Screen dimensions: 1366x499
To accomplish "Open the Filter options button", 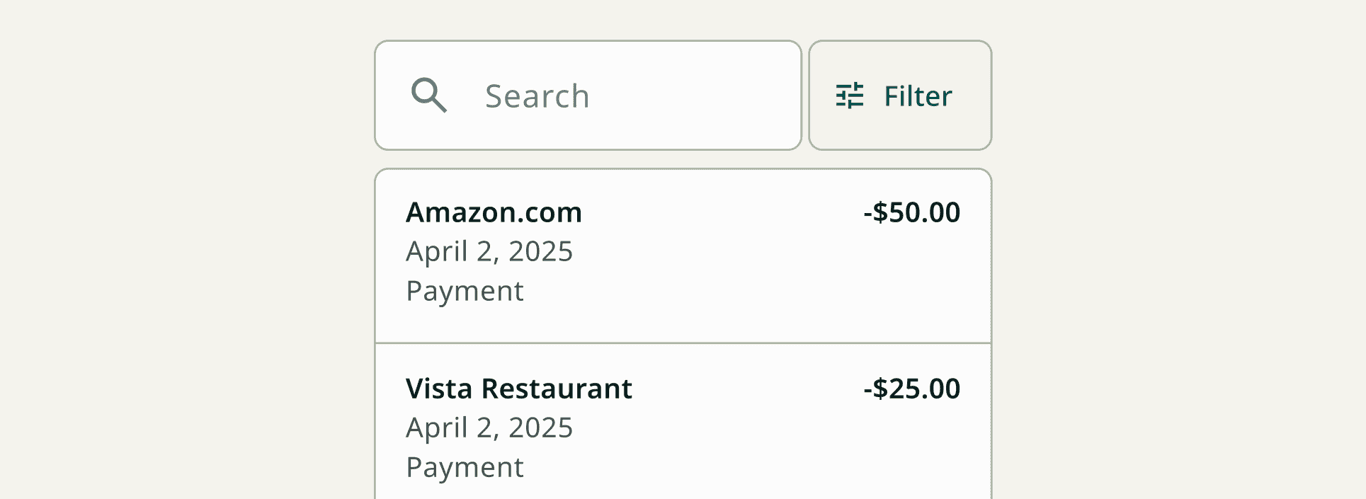I will click(x=900, y=95).
